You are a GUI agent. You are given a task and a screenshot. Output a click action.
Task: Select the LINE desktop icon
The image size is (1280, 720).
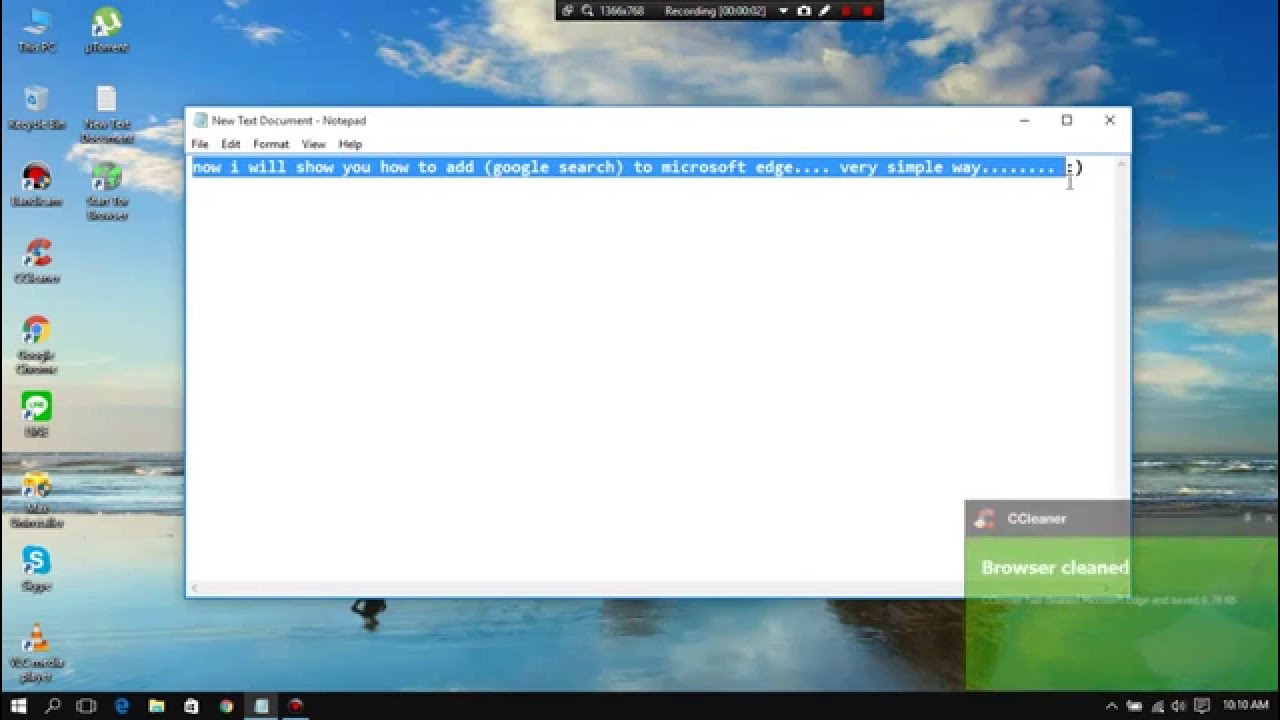36,414
